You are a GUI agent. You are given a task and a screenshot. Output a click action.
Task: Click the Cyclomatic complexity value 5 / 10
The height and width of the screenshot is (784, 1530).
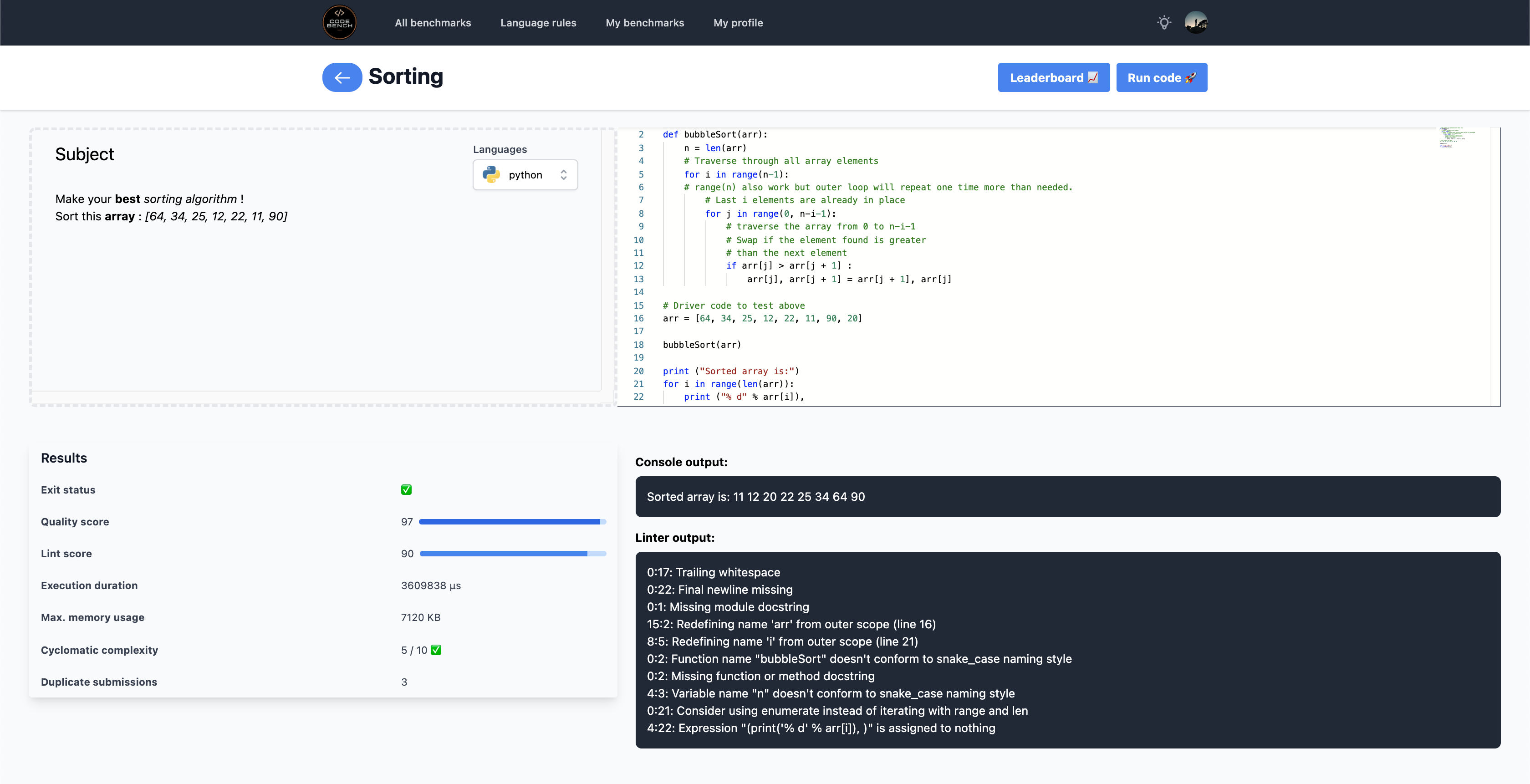[x=414, y=650]
